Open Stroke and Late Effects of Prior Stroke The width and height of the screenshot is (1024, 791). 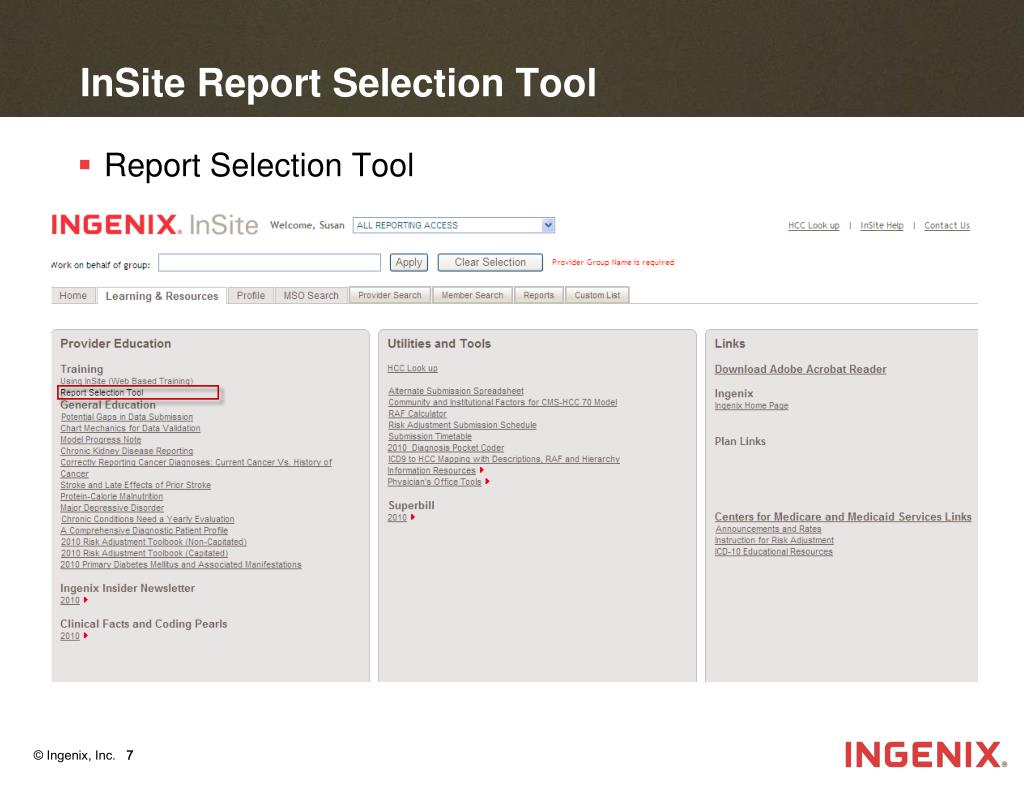136,485
